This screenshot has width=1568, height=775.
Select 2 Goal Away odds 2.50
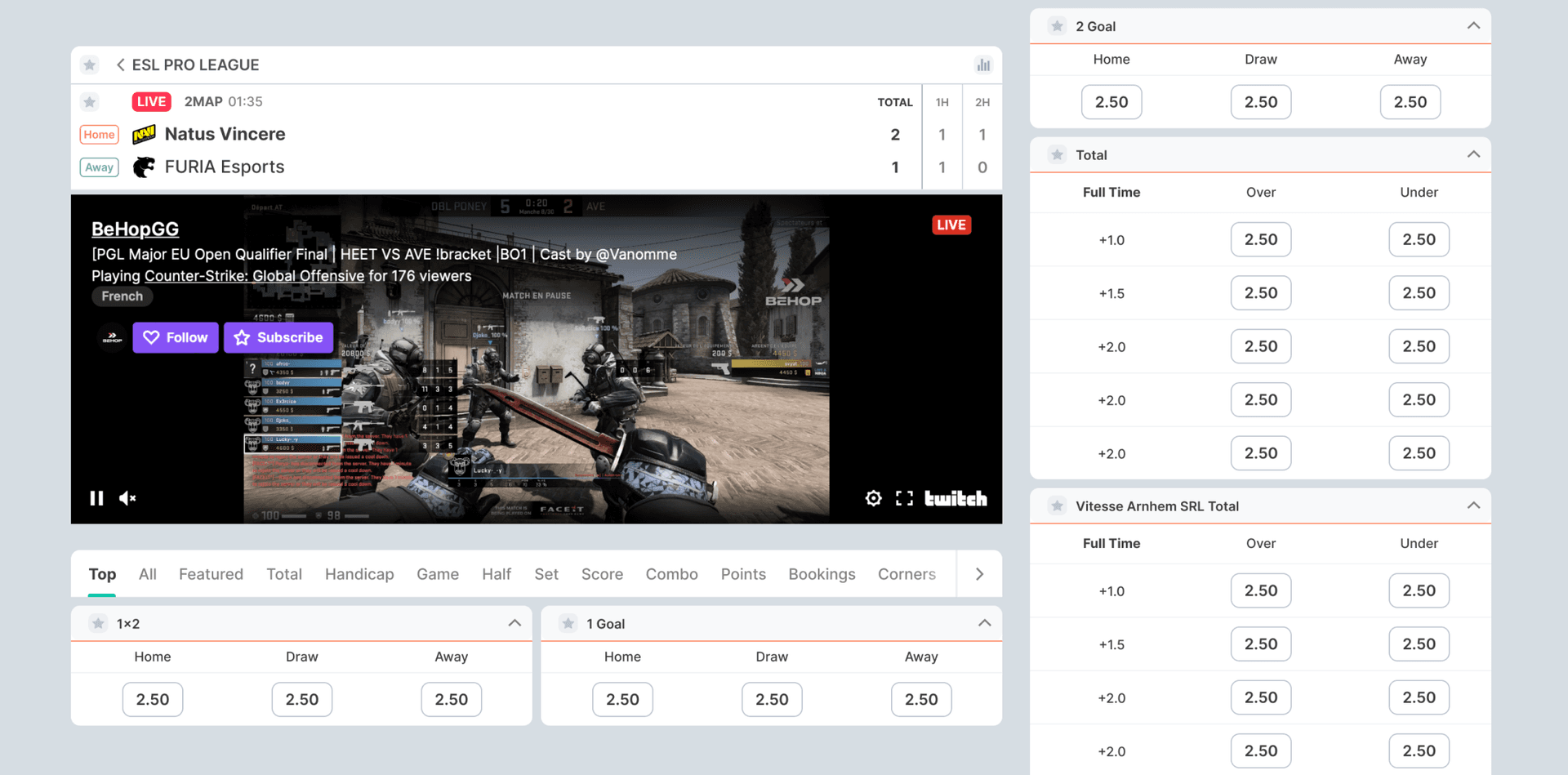click(x=1410, y=102)
